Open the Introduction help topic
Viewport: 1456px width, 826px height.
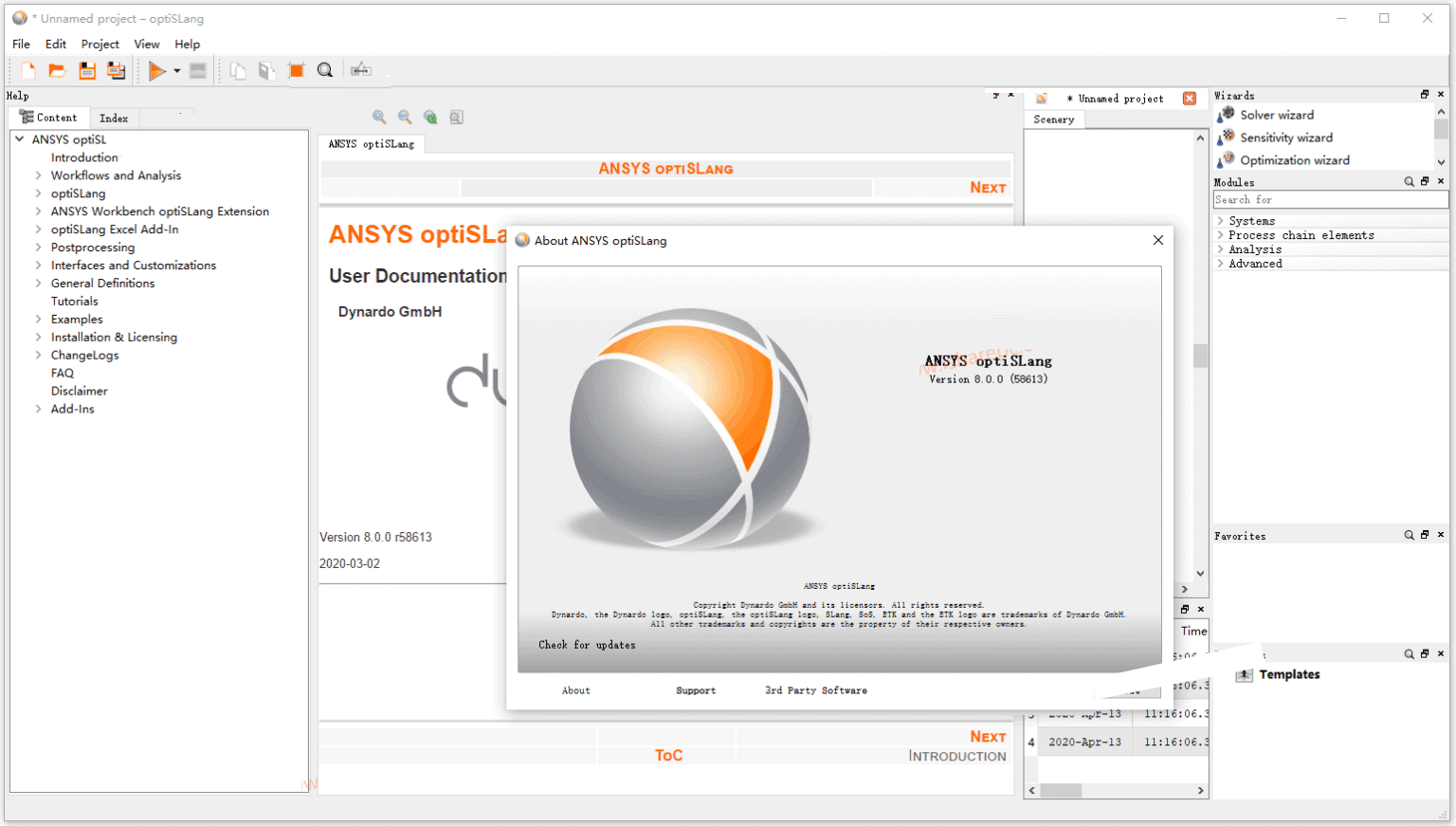(84, 157)
